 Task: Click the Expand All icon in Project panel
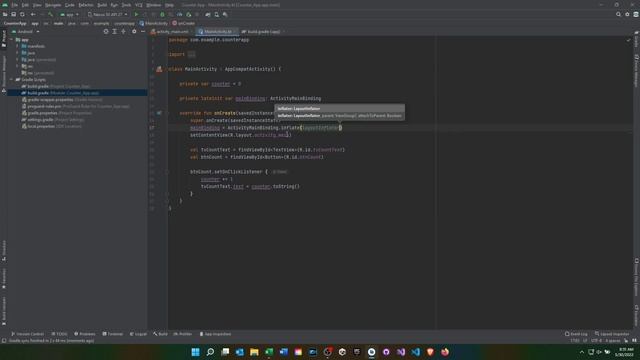(x=115, y=31)
